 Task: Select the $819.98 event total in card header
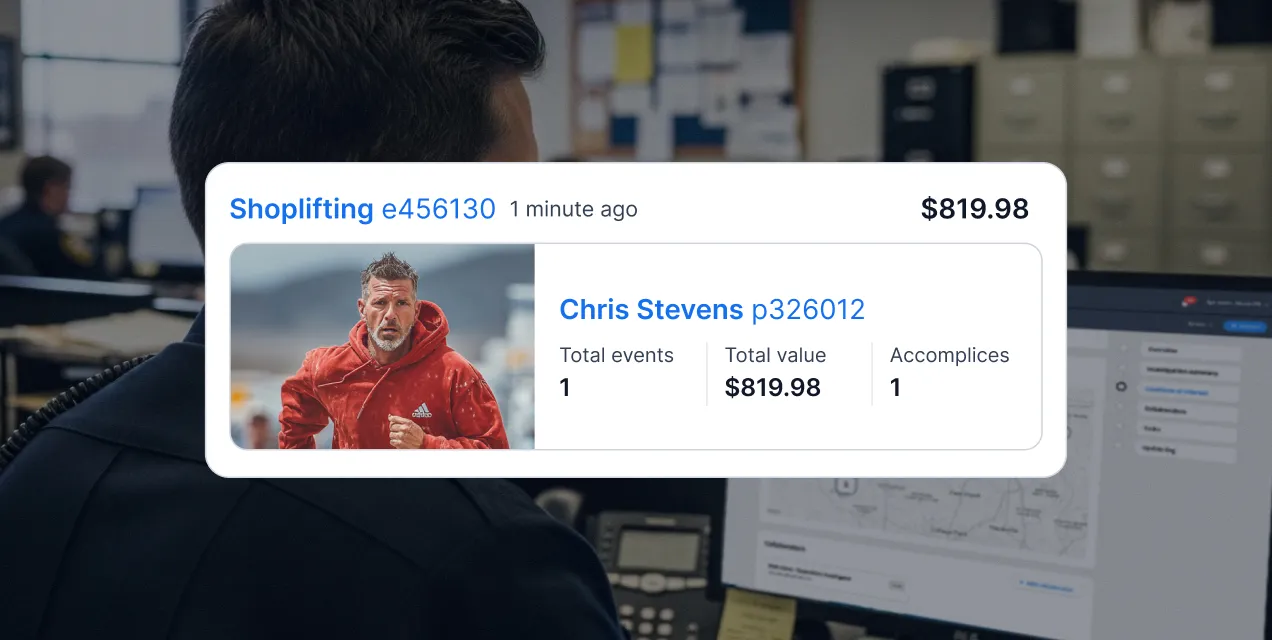point(975,209)
